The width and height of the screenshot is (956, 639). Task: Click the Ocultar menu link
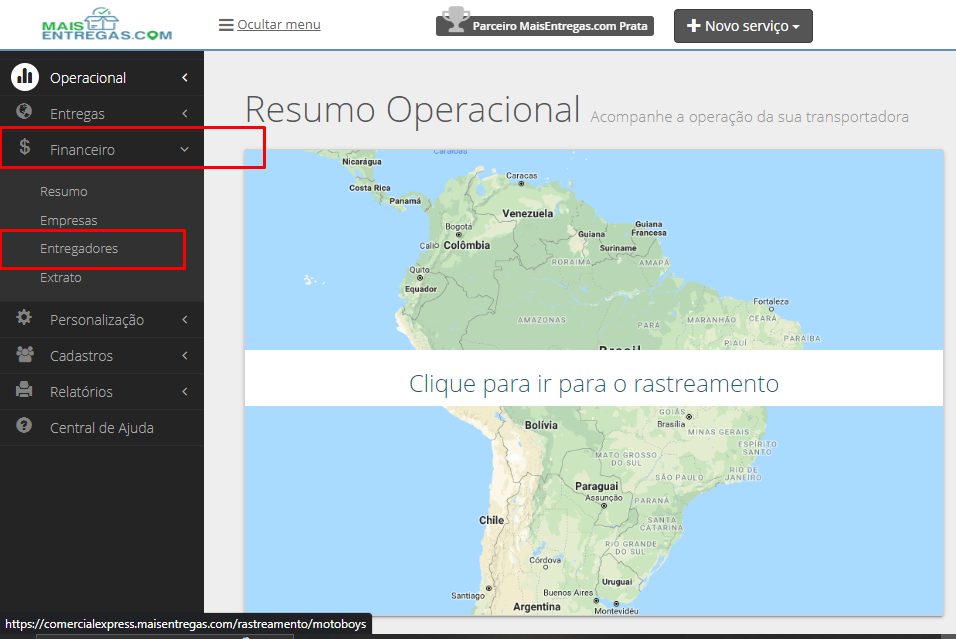pyautogui.click(x=279, y=24)
